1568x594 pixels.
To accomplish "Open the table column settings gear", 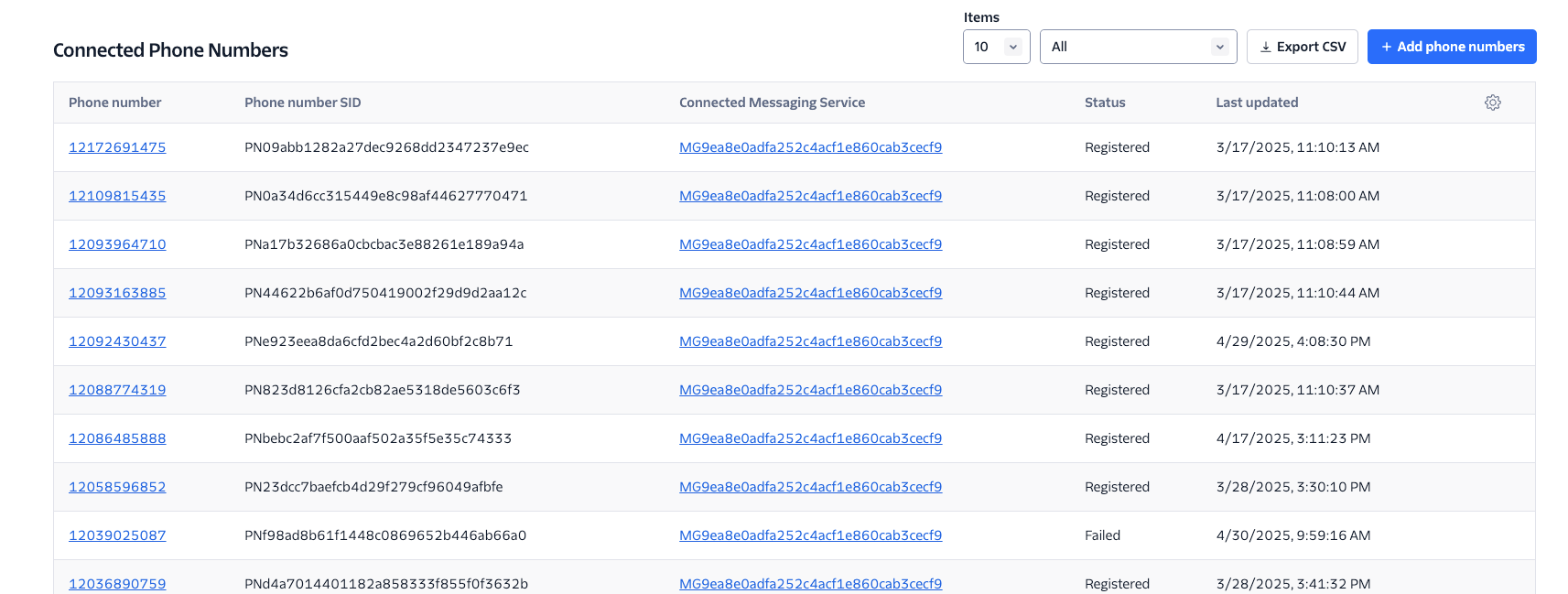I will tap(1492, 103).
